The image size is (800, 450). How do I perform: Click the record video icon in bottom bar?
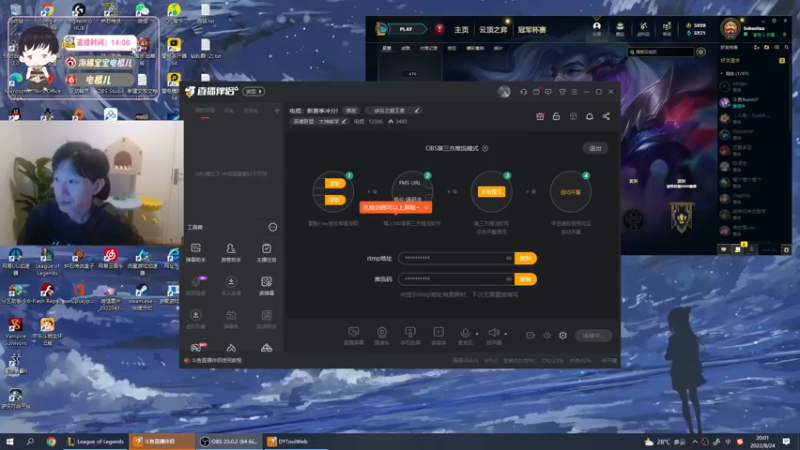click(531, 335)
